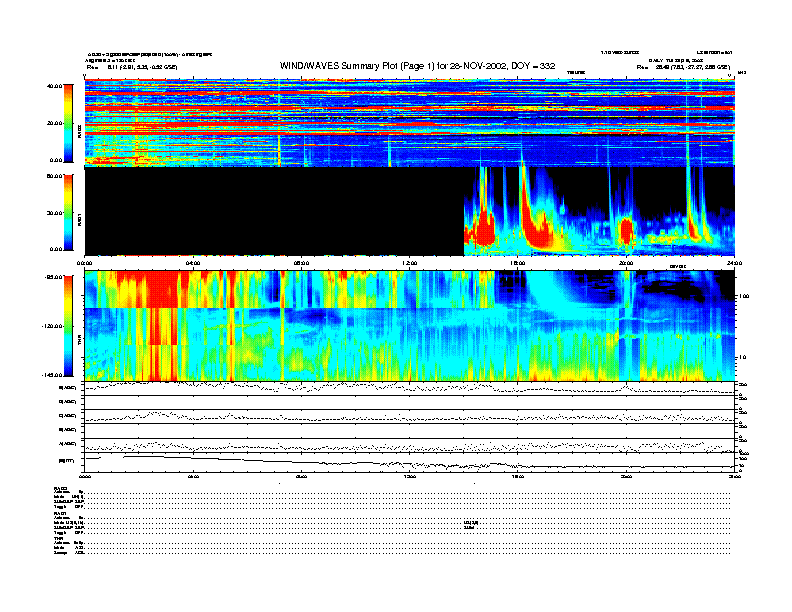
Task: Click the 24:00 time label under RAD1 panel
Action: point(734,263)
